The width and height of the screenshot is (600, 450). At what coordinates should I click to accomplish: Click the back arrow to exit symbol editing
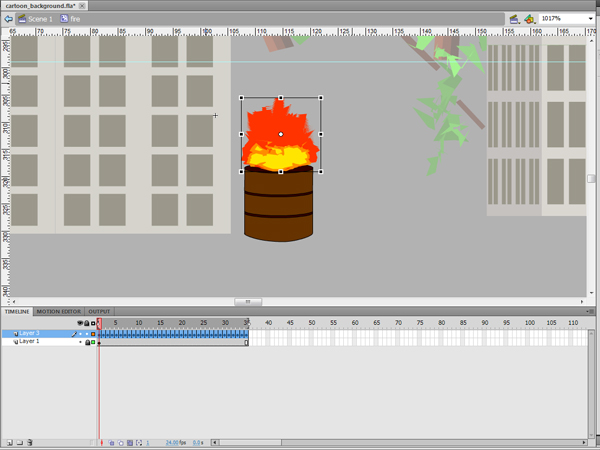[x=8, y=19]
